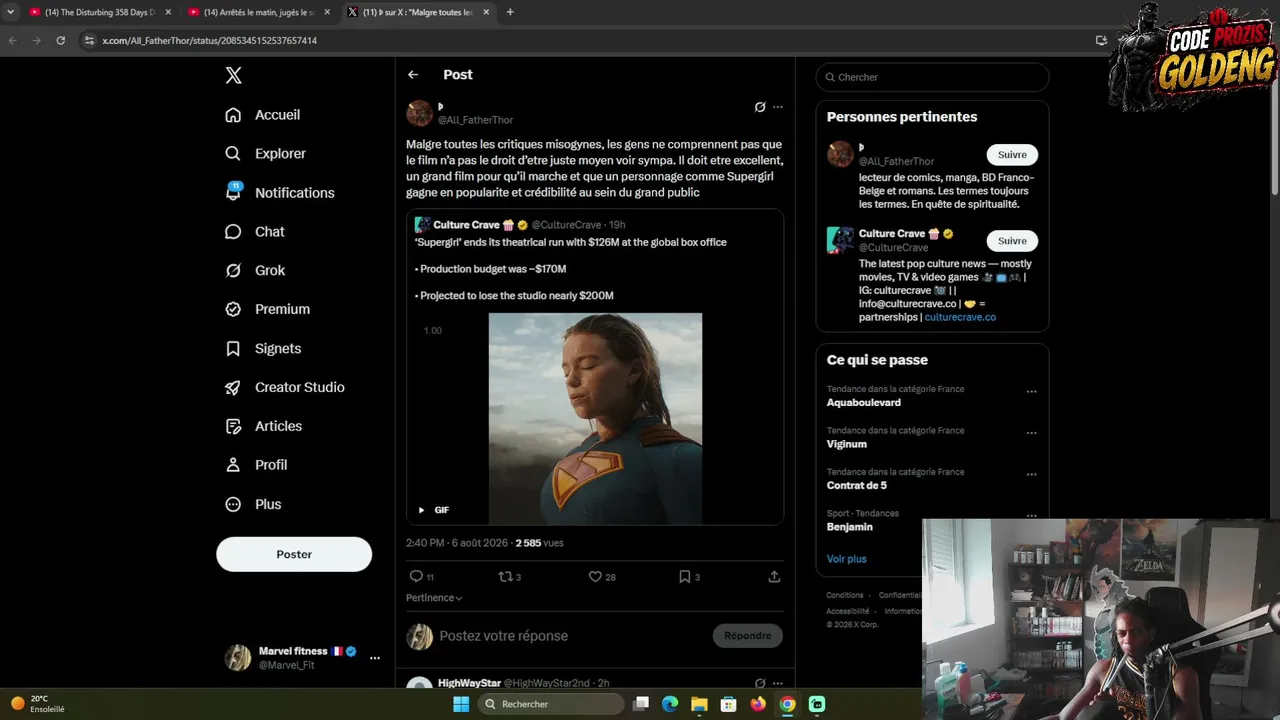Open Signets bookmark icon in sidebar

coord(233,349)
